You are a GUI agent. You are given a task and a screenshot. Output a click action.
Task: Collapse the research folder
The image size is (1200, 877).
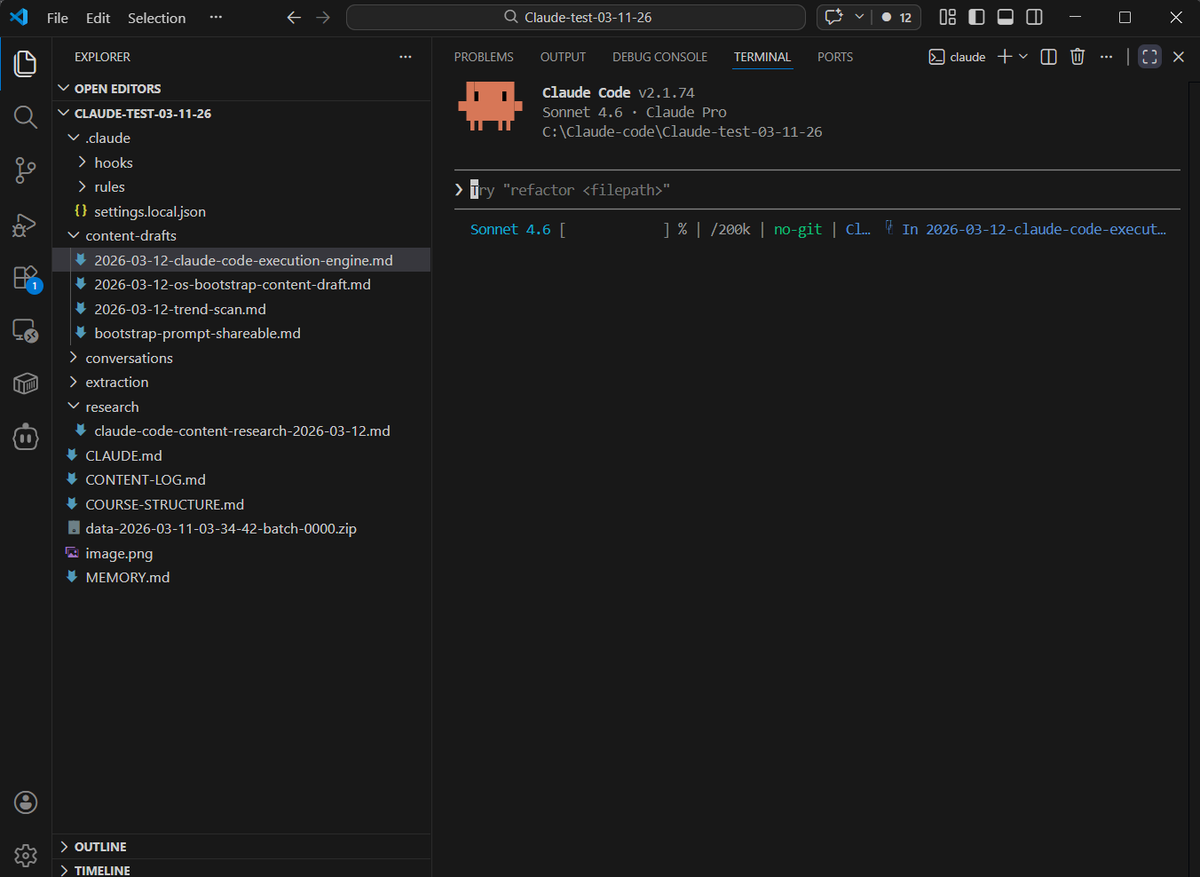(241, 407)
